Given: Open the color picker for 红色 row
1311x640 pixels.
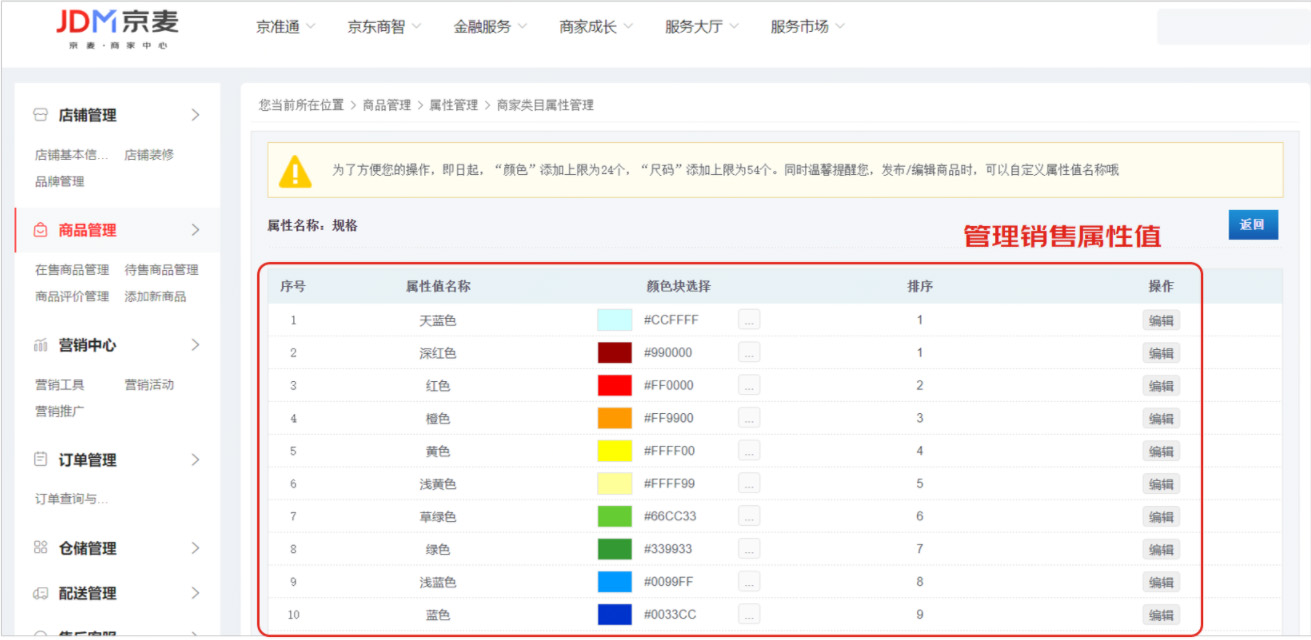Looking at the screenshot, I should click(748, 385).
